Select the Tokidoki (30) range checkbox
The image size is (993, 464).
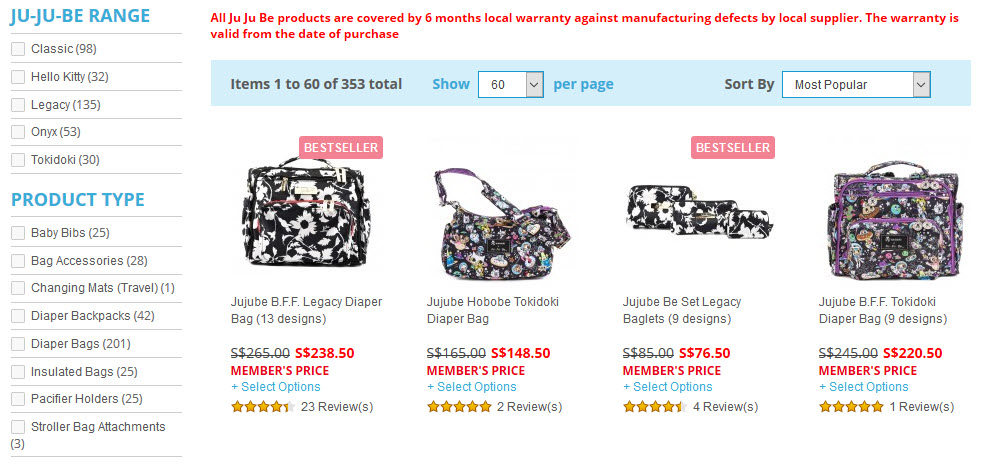point(18,160)
